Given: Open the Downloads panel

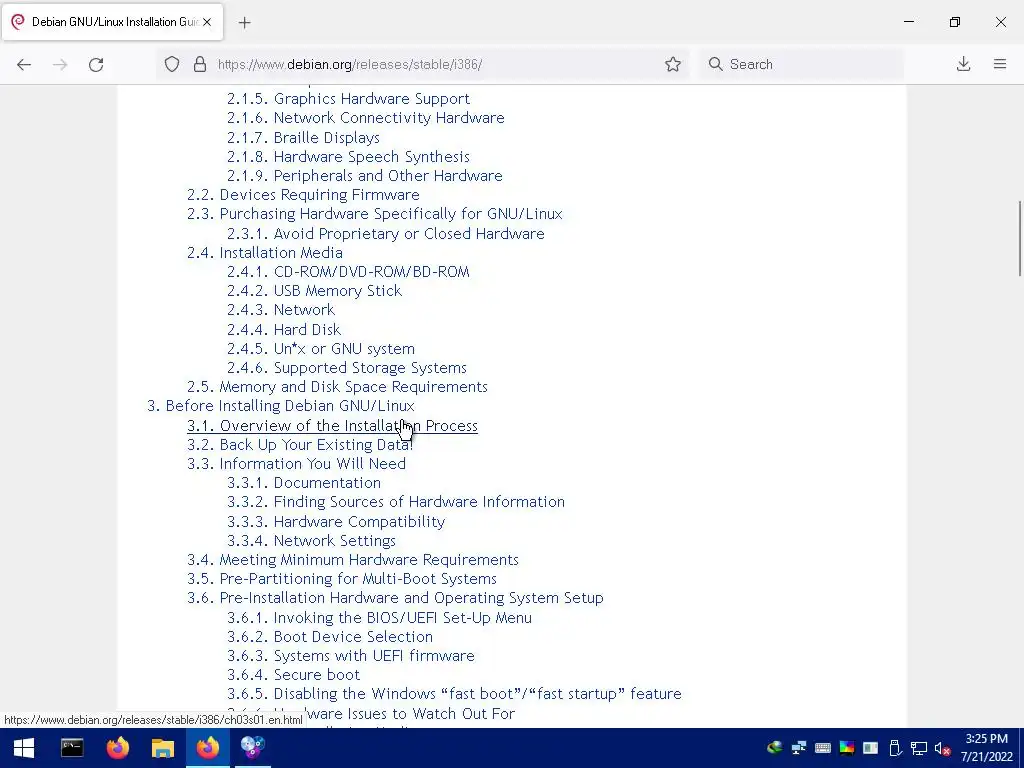Looking at the screenshot, I should tap(963, 64).
